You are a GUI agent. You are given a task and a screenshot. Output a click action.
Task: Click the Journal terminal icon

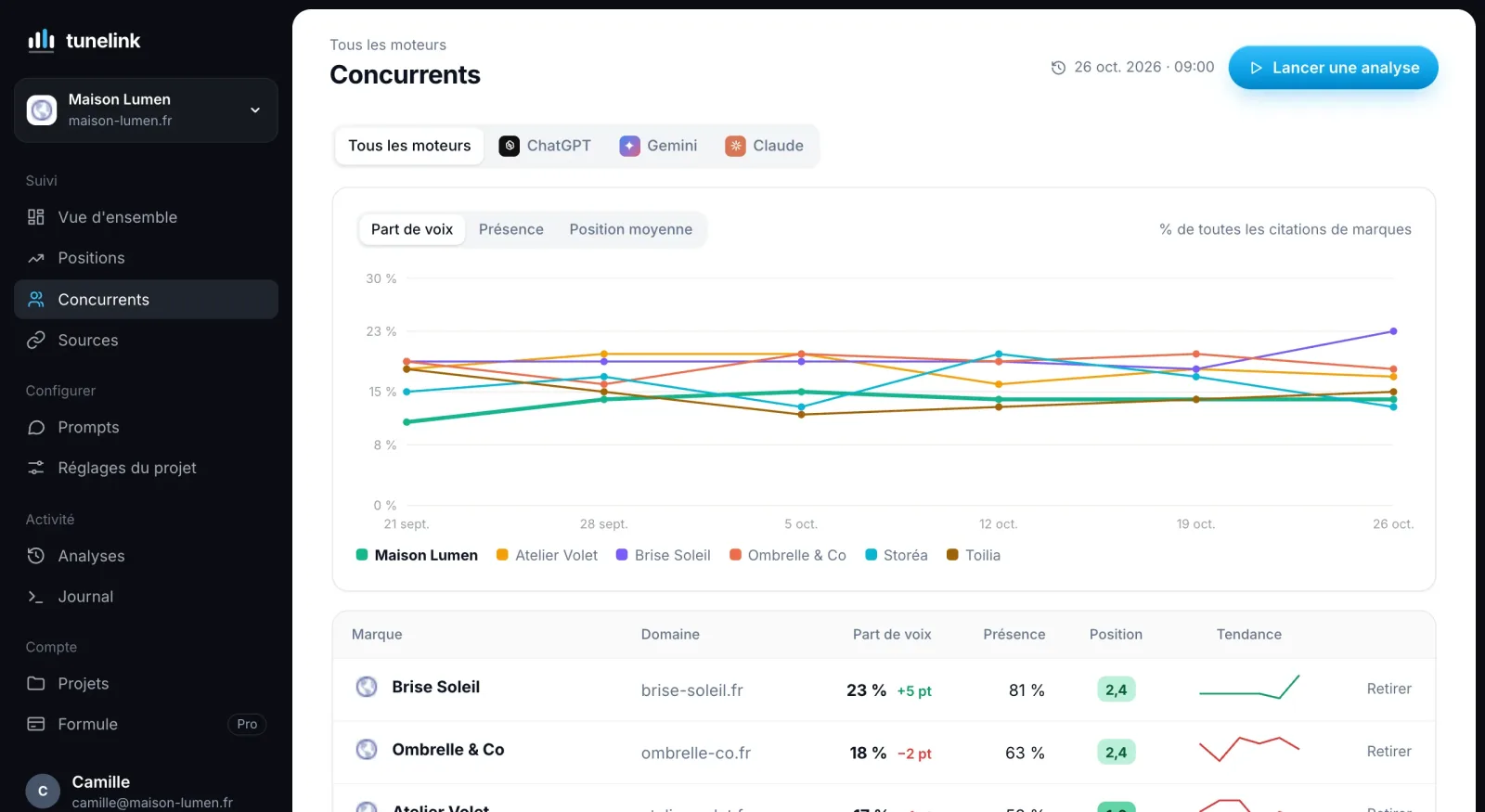(x=36, y=597)
